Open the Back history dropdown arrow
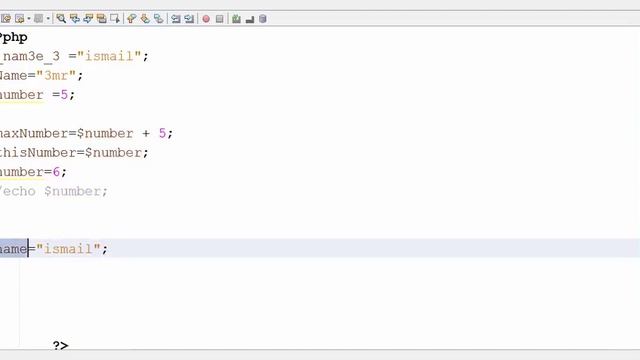640x360 pixels. coord(29,19)
